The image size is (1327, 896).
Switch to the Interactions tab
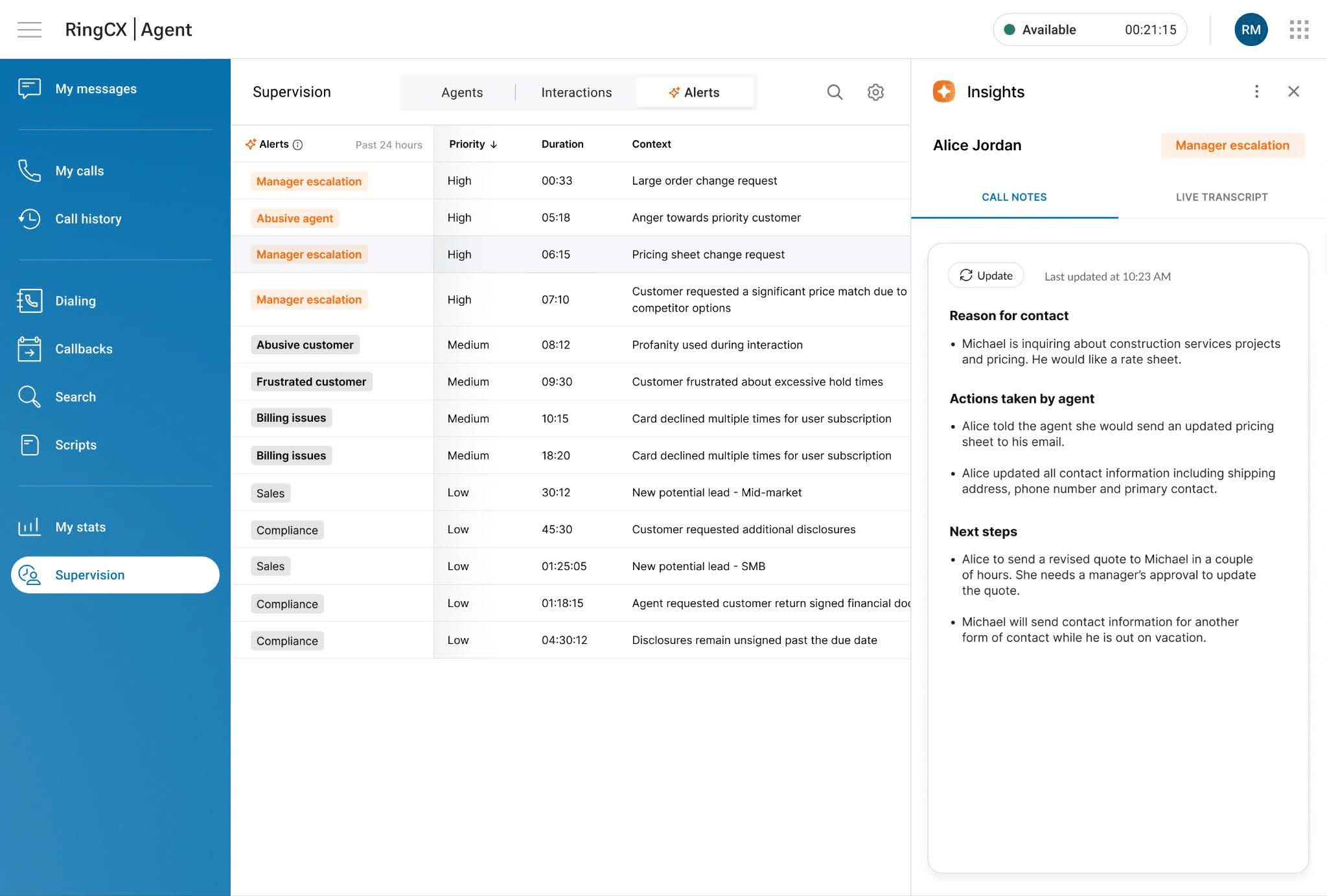click(x=576, y=93)
